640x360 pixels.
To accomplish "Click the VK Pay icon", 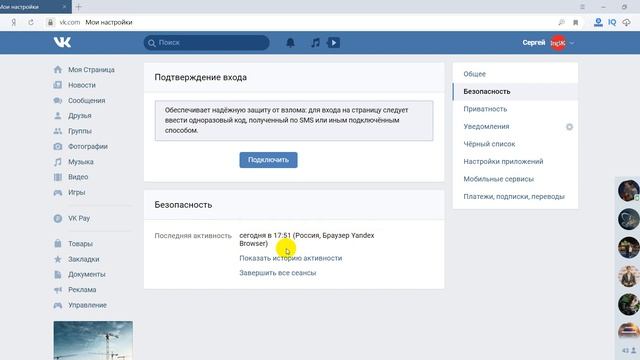I will [58, 218].
